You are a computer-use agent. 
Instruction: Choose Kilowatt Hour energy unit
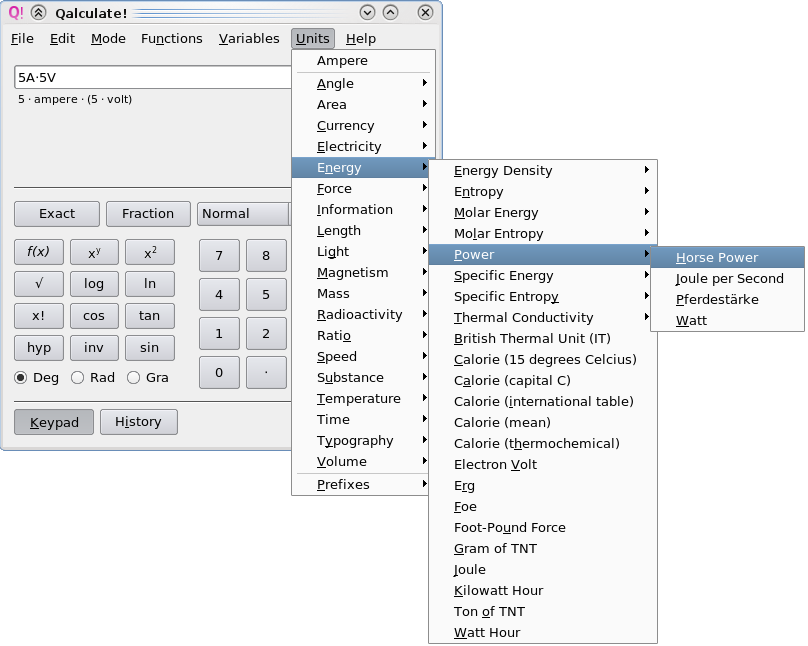tap(543, 591)
